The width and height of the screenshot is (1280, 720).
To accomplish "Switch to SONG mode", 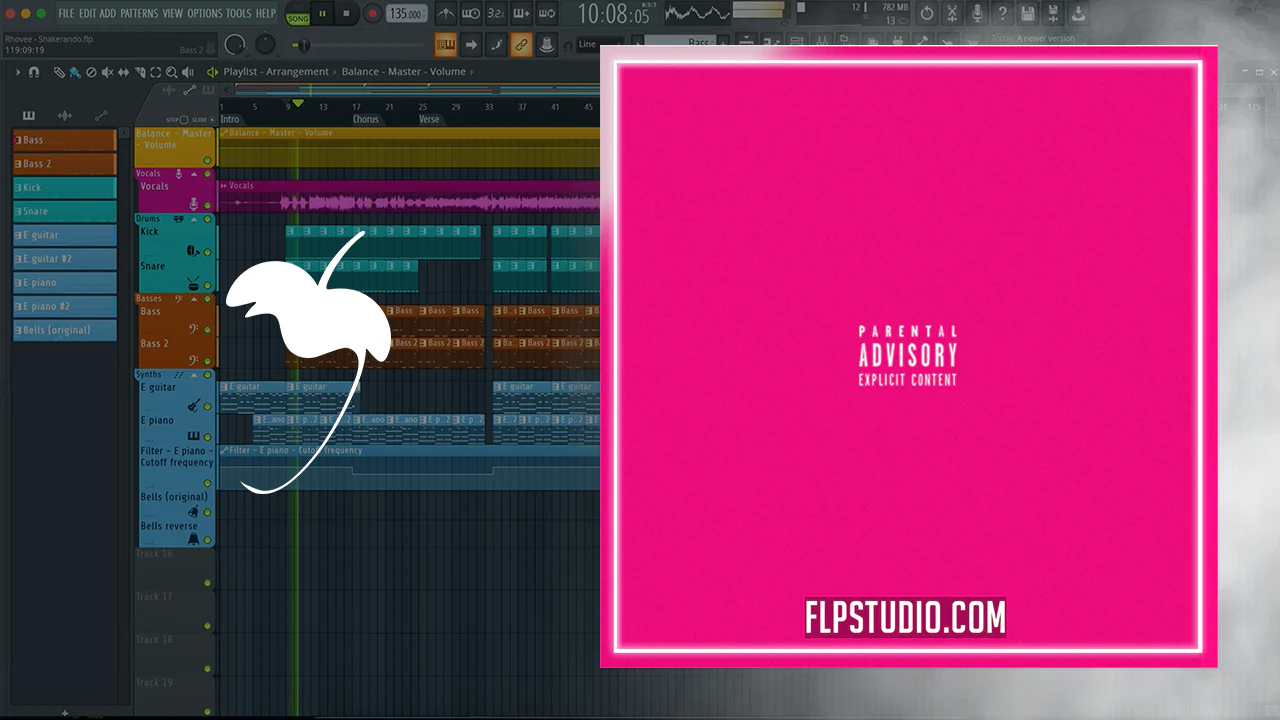I will click(x=298, y=18).
